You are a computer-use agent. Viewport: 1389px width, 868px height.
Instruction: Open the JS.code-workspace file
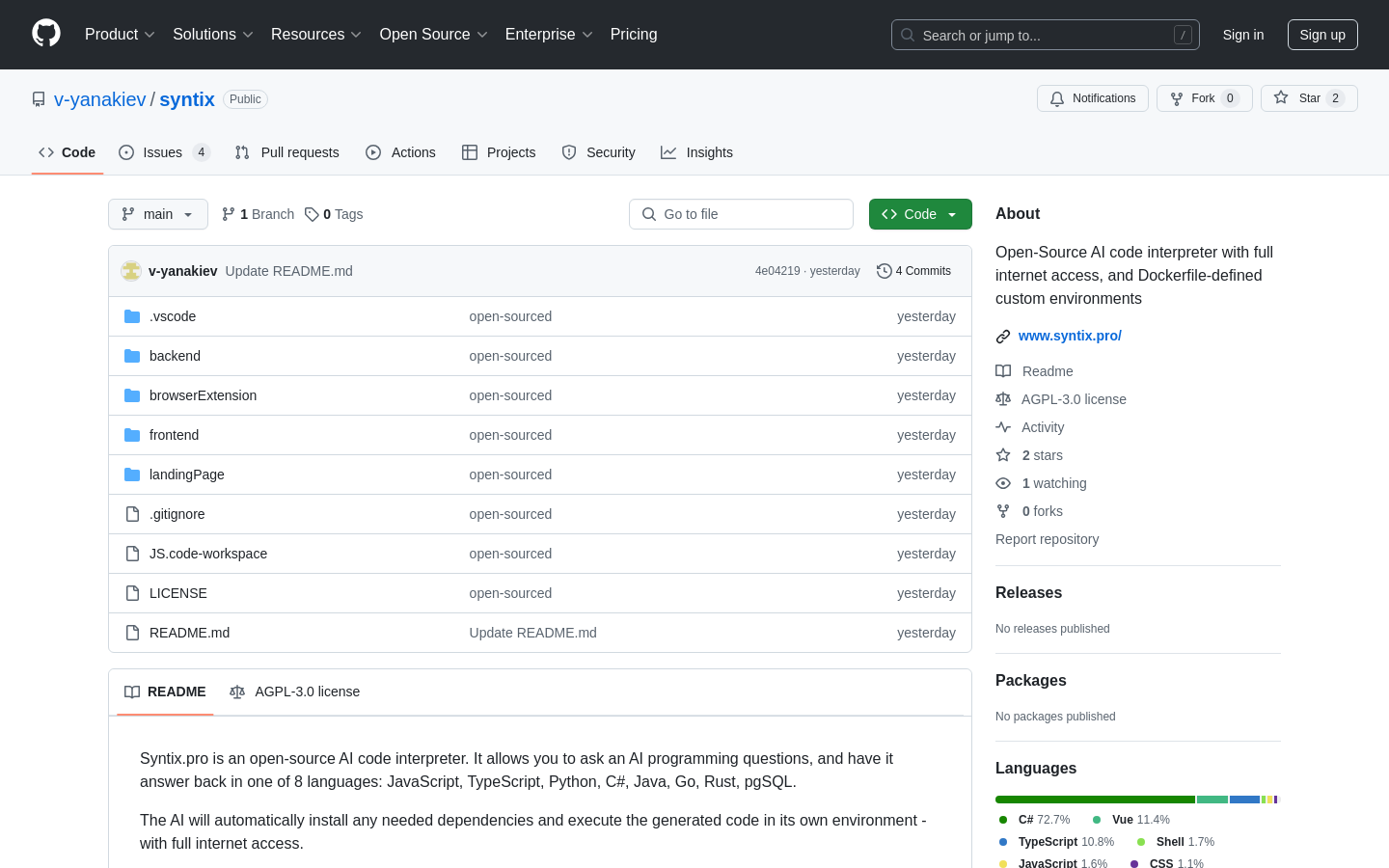click(208, 554)
